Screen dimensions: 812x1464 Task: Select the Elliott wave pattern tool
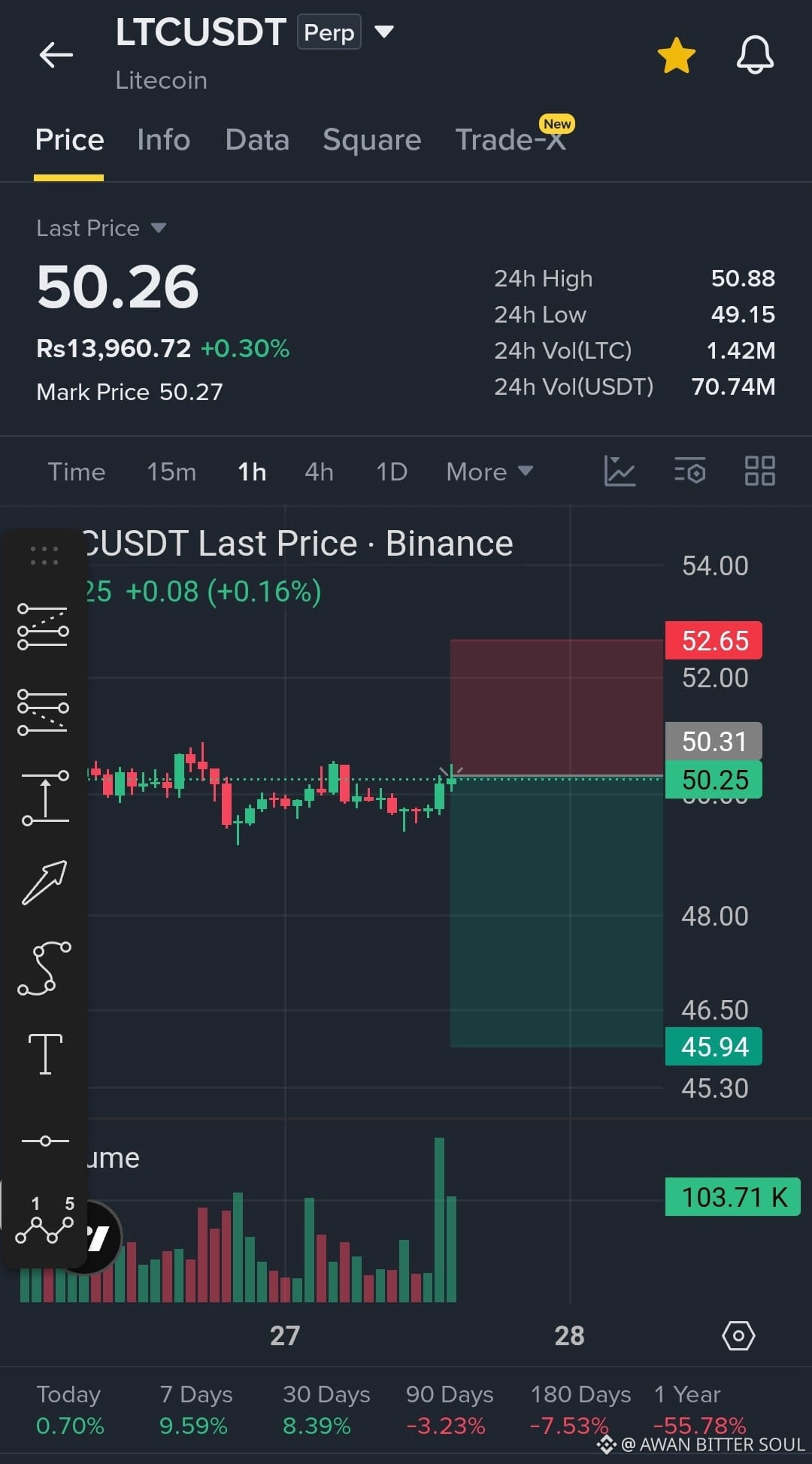coord(45,1220)
